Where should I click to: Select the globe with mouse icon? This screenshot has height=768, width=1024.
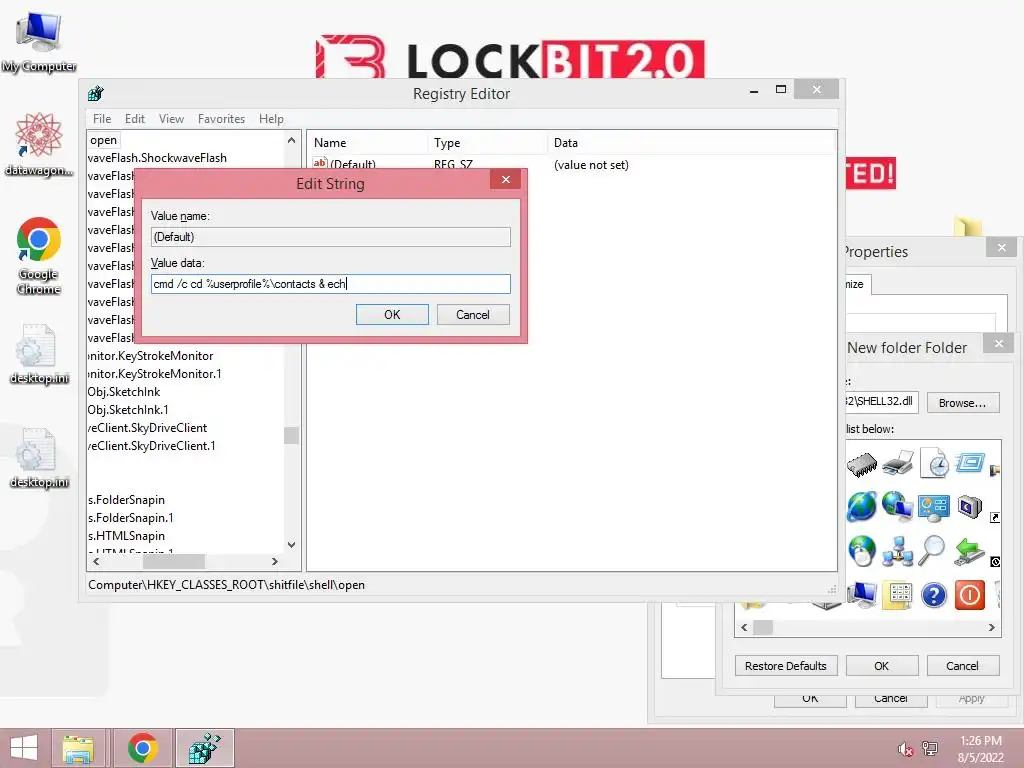862,550
